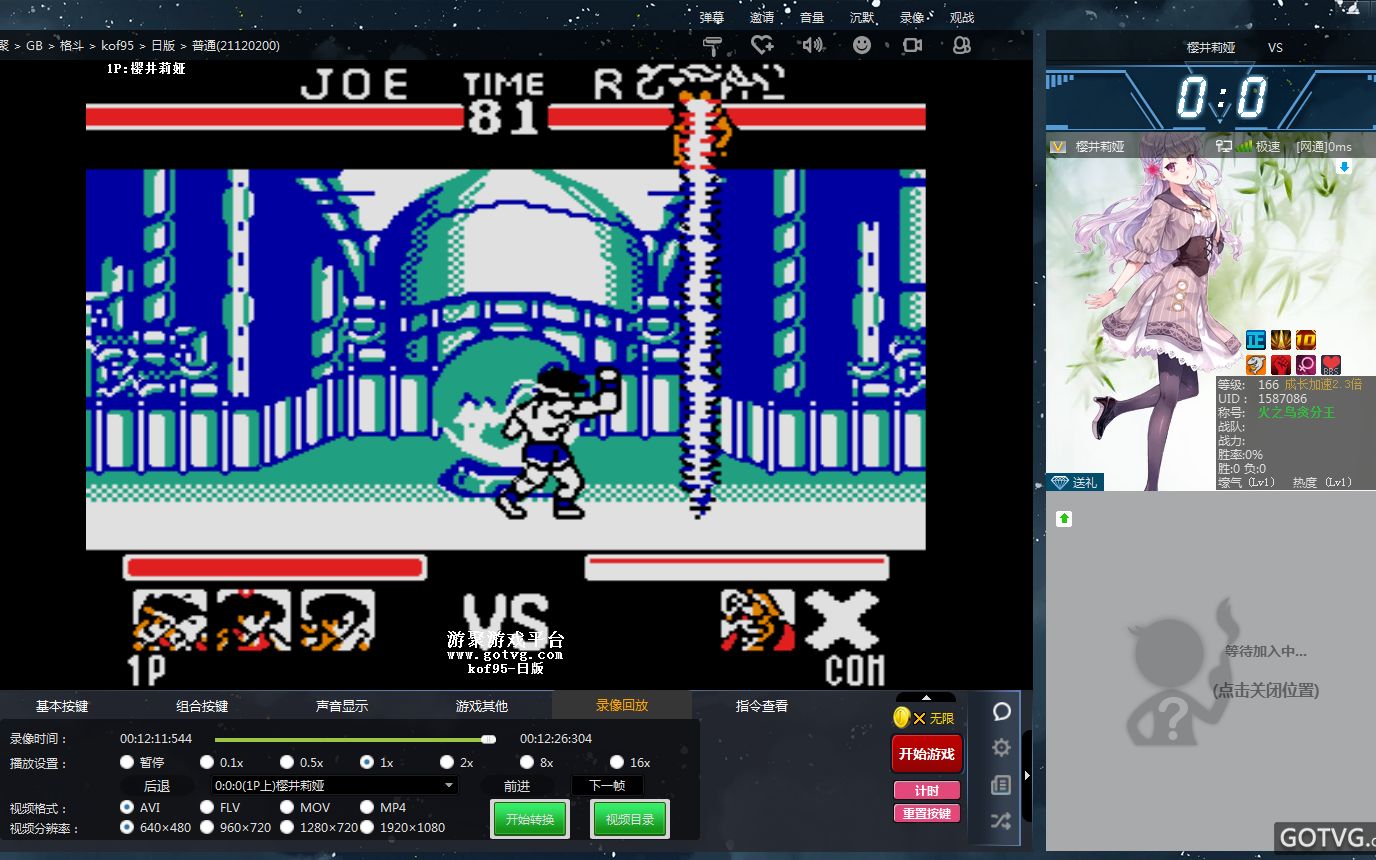
Task: Click the yellow V VIP icon
Action: [1057, 147]
